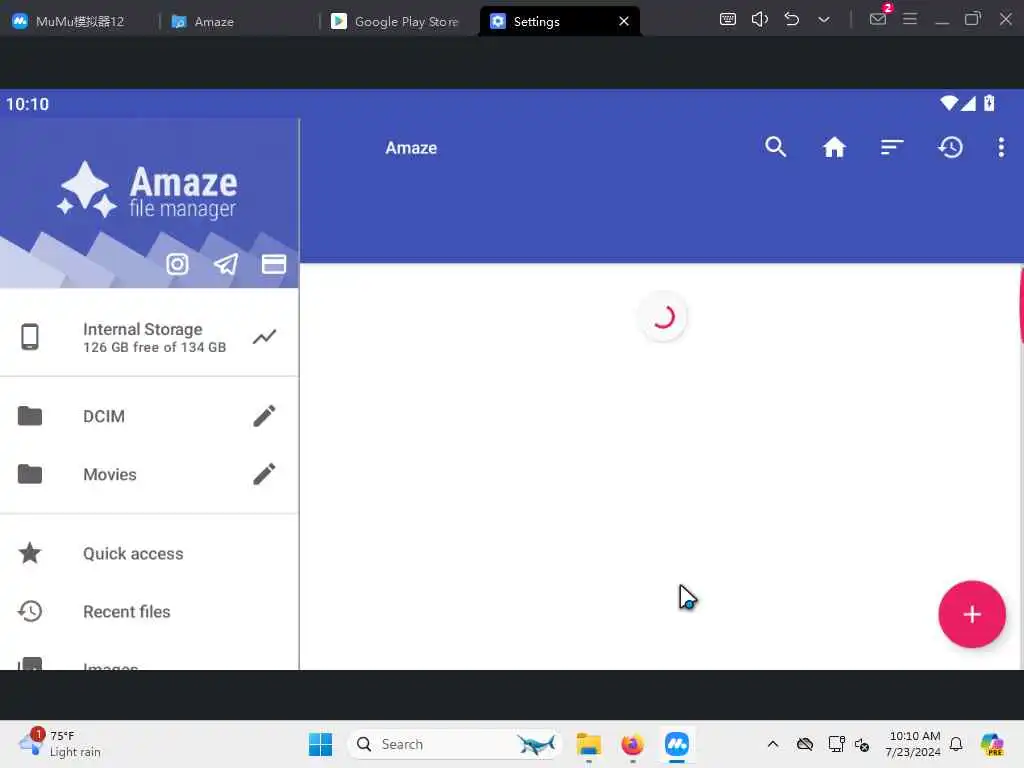Screen dimensions: 1024x768
Task: Open Telegram icon in drawer header
Action: click(x=225, y=264)
